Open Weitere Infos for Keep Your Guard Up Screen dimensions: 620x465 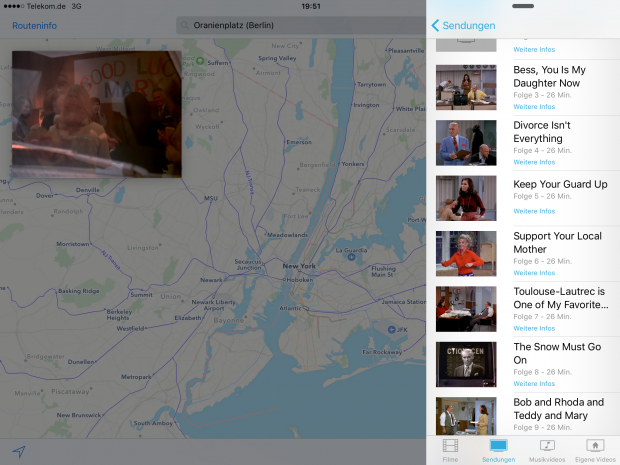point(534,211)
